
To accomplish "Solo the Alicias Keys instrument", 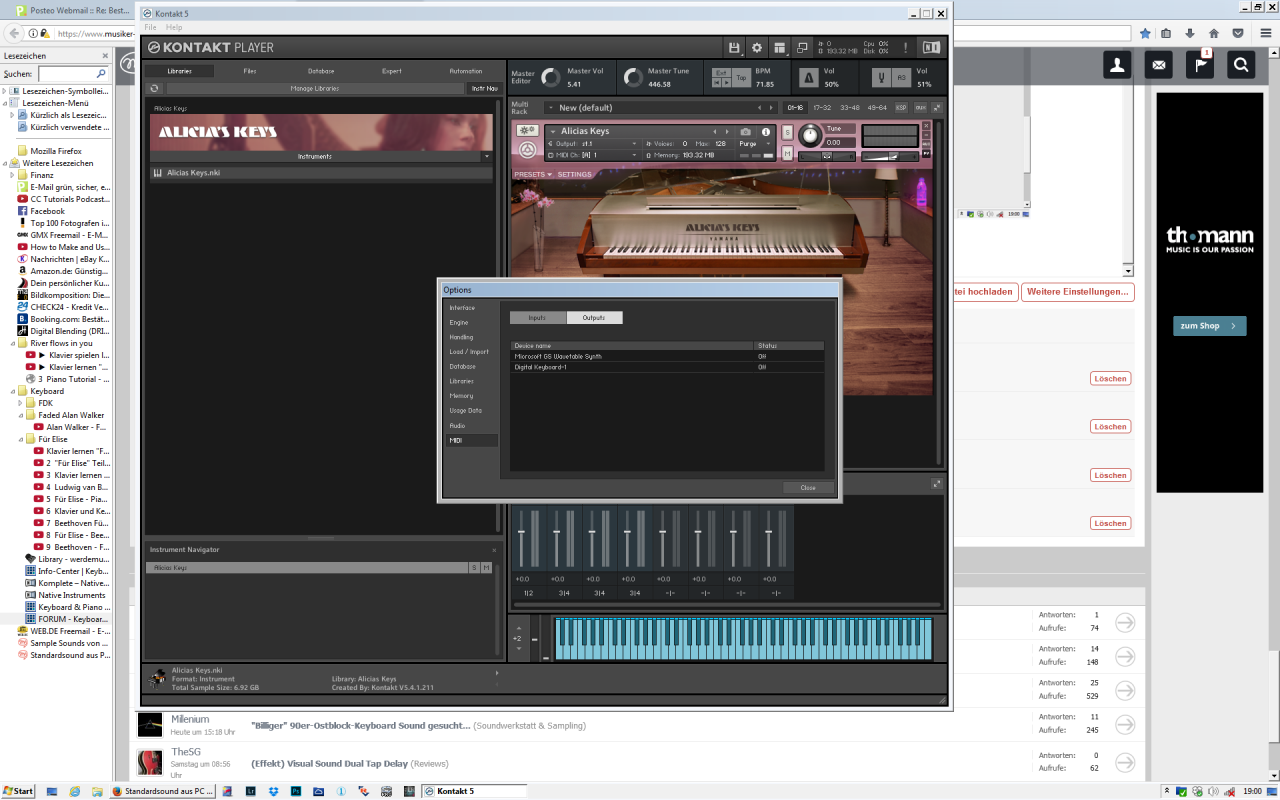I will pyautogui.click(x=787, y=133).
